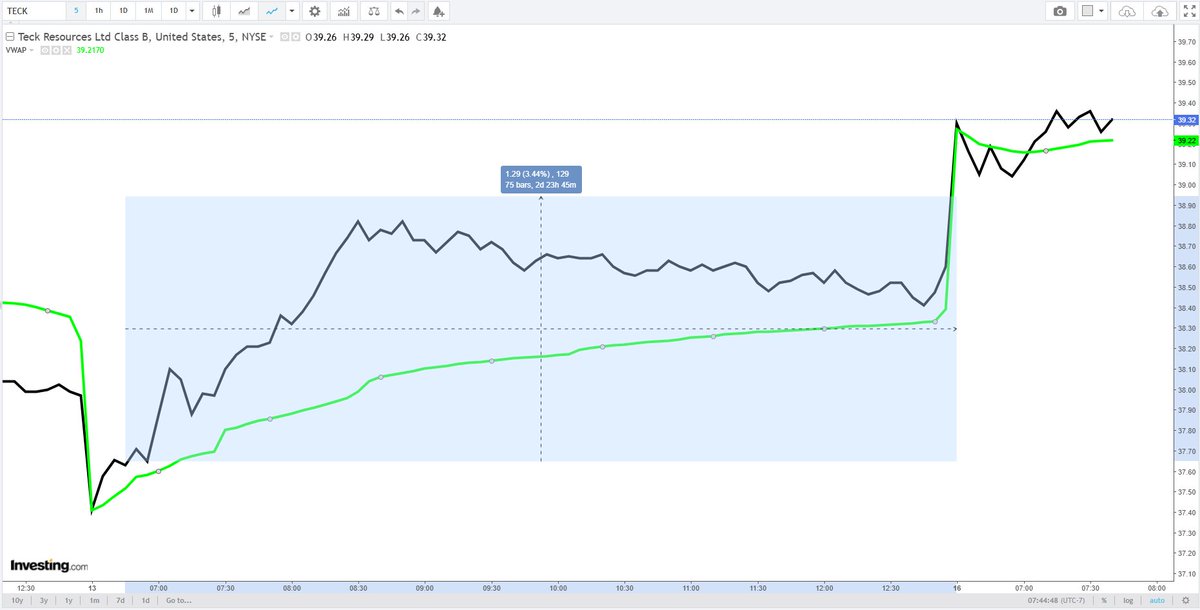Switch to the 1M timeframe

(148, 12)
